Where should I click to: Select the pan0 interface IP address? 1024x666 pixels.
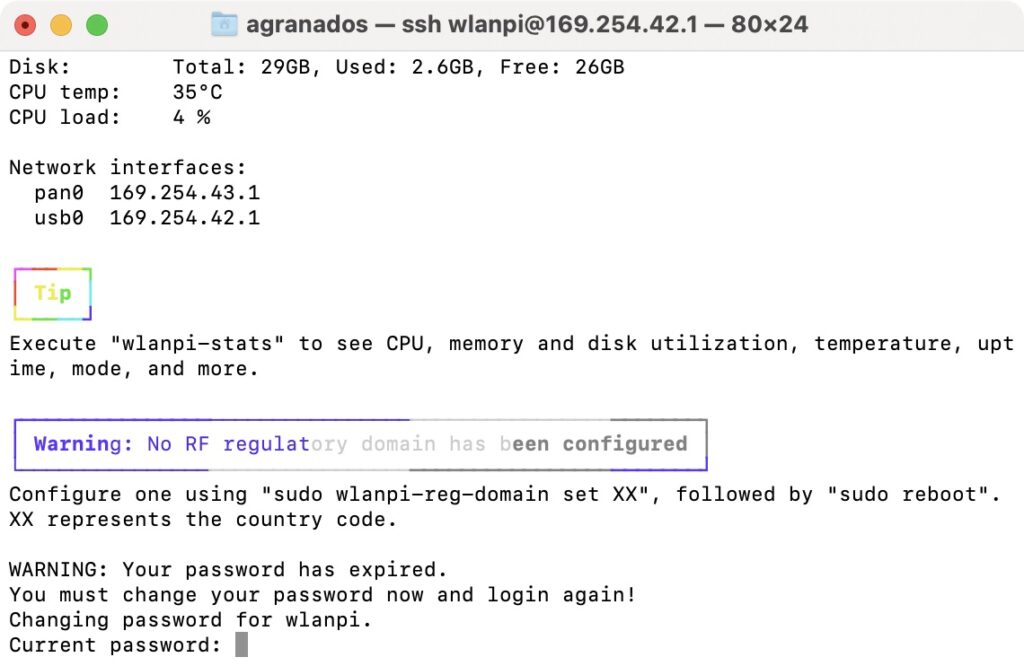(186, 192)
